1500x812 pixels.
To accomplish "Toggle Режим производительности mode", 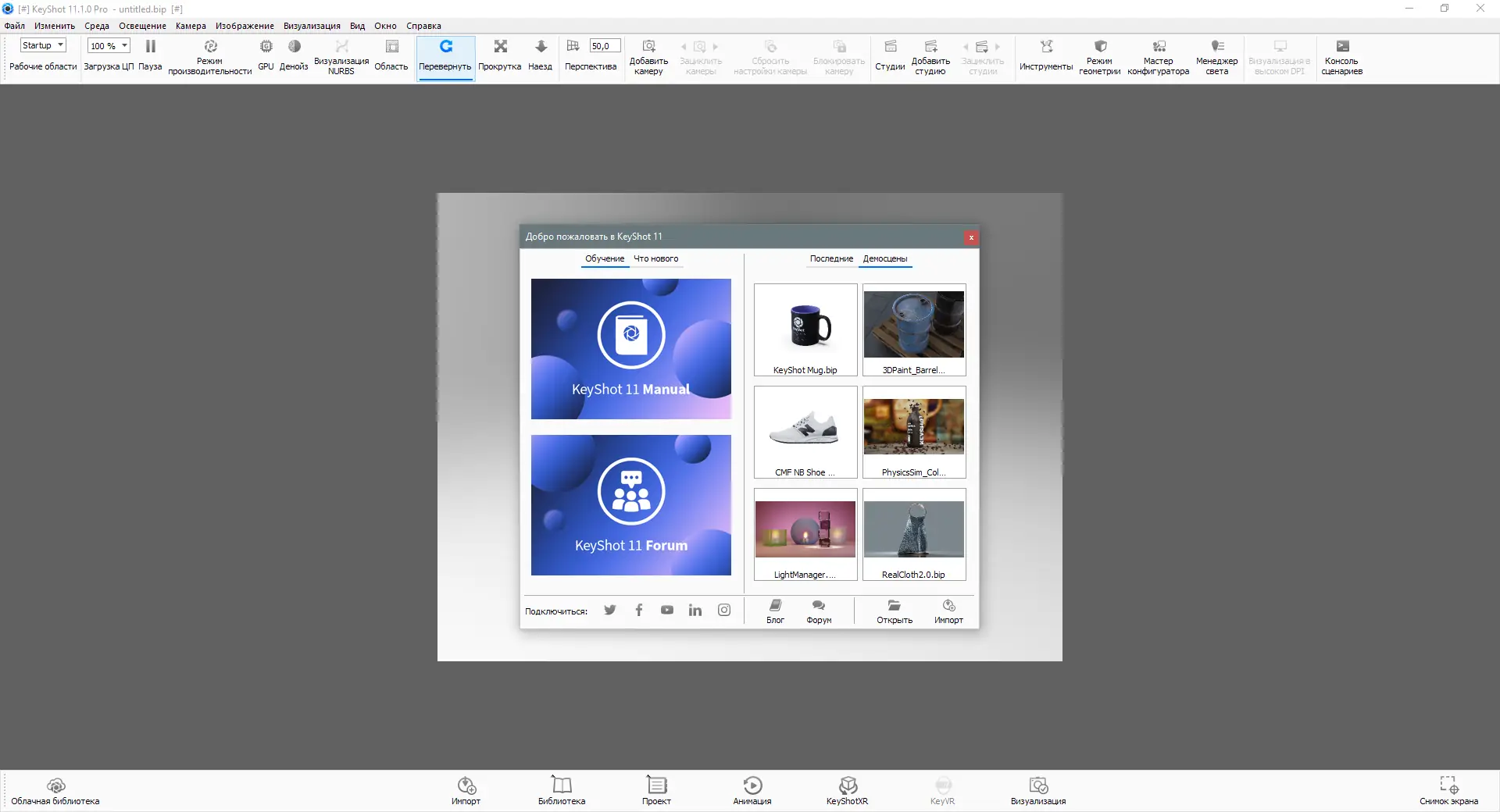I will (209, 57).
